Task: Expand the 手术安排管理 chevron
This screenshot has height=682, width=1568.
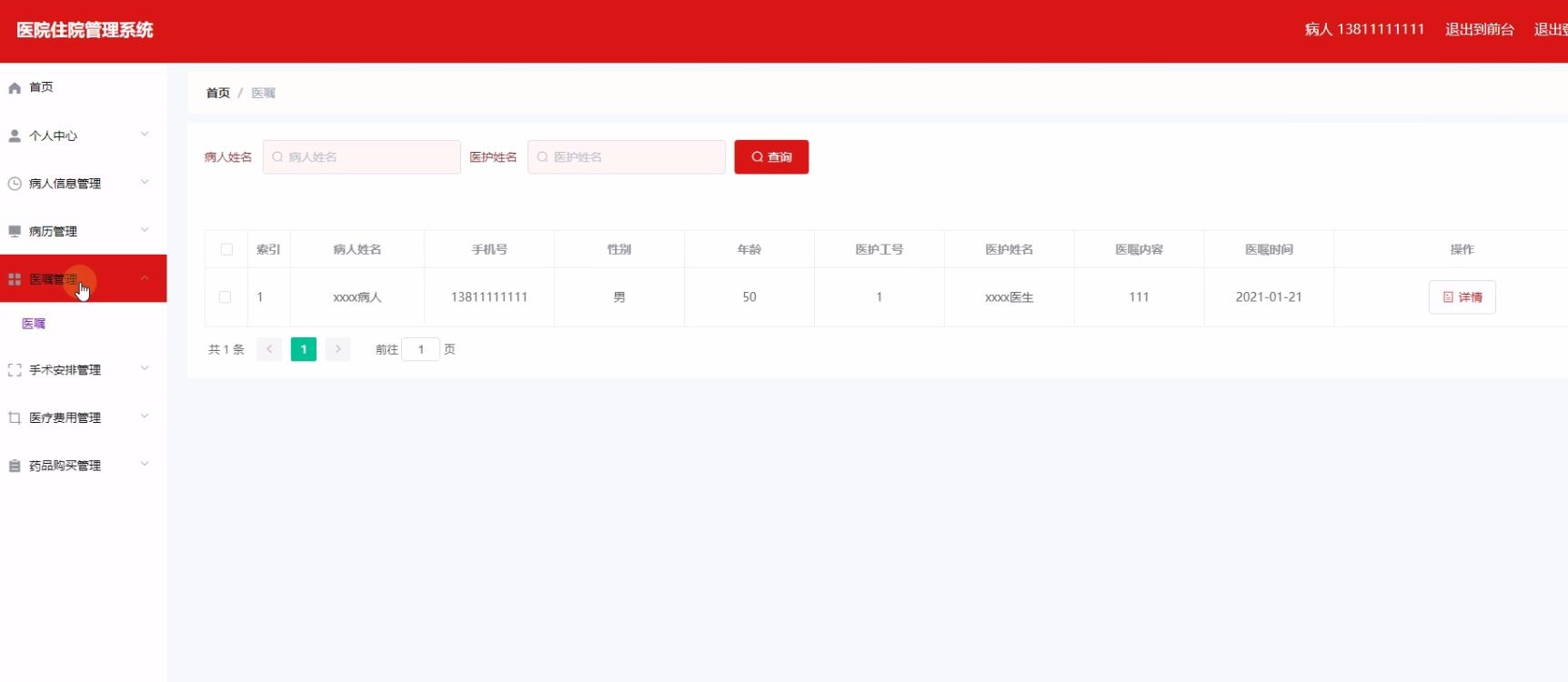Action: 145,369
